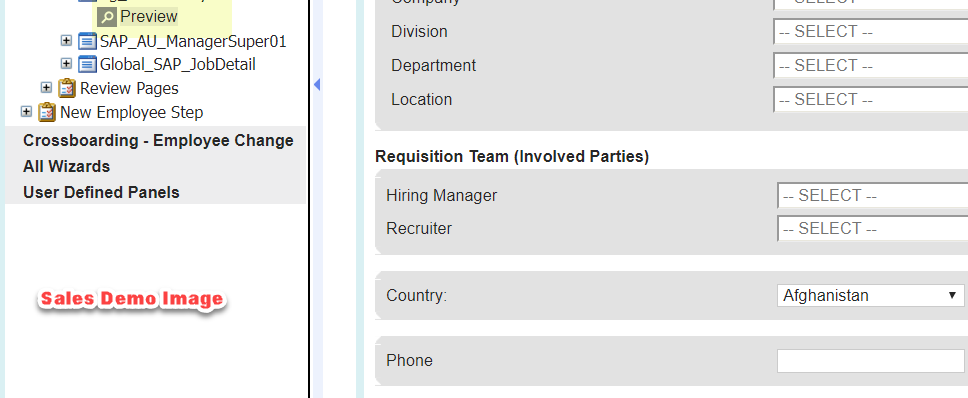
Task: Open the User Defined Panels section
Action: point(101,193)
